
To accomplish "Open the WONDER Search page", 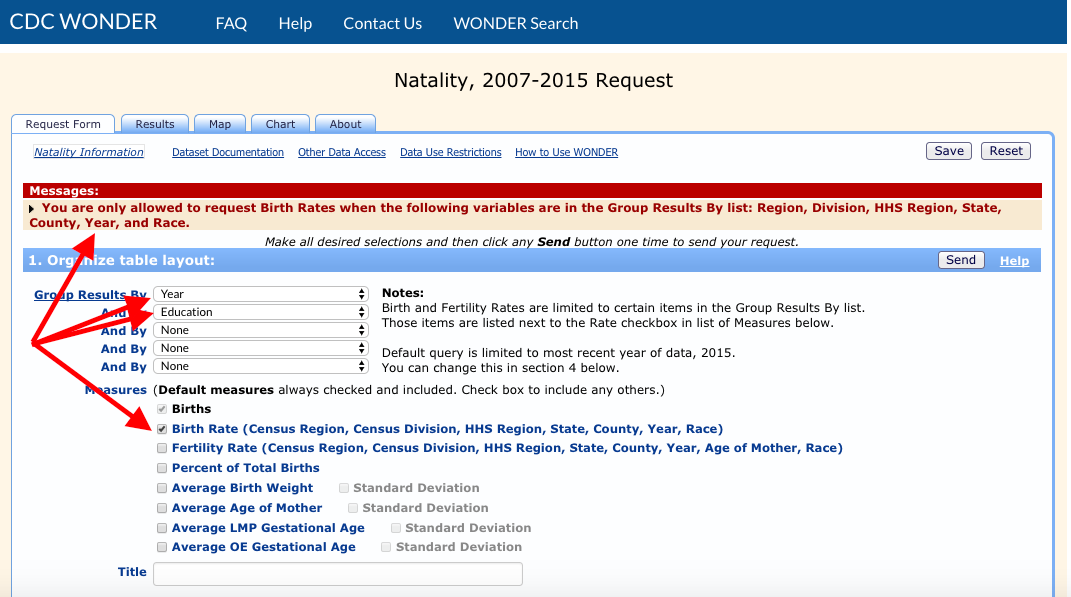I will 515,22.
